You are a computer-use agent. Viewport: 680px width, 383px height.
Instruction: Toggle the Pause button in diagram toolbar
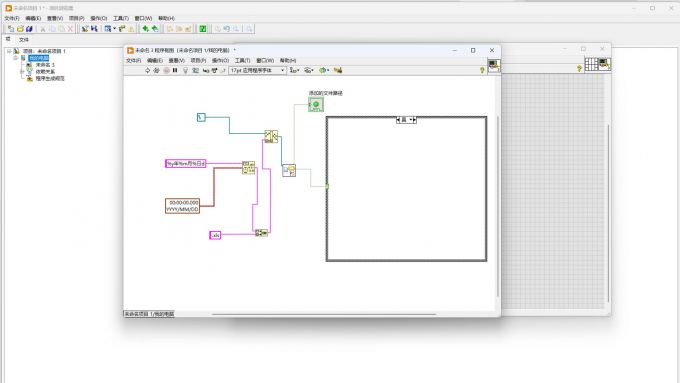pos(175,70)
